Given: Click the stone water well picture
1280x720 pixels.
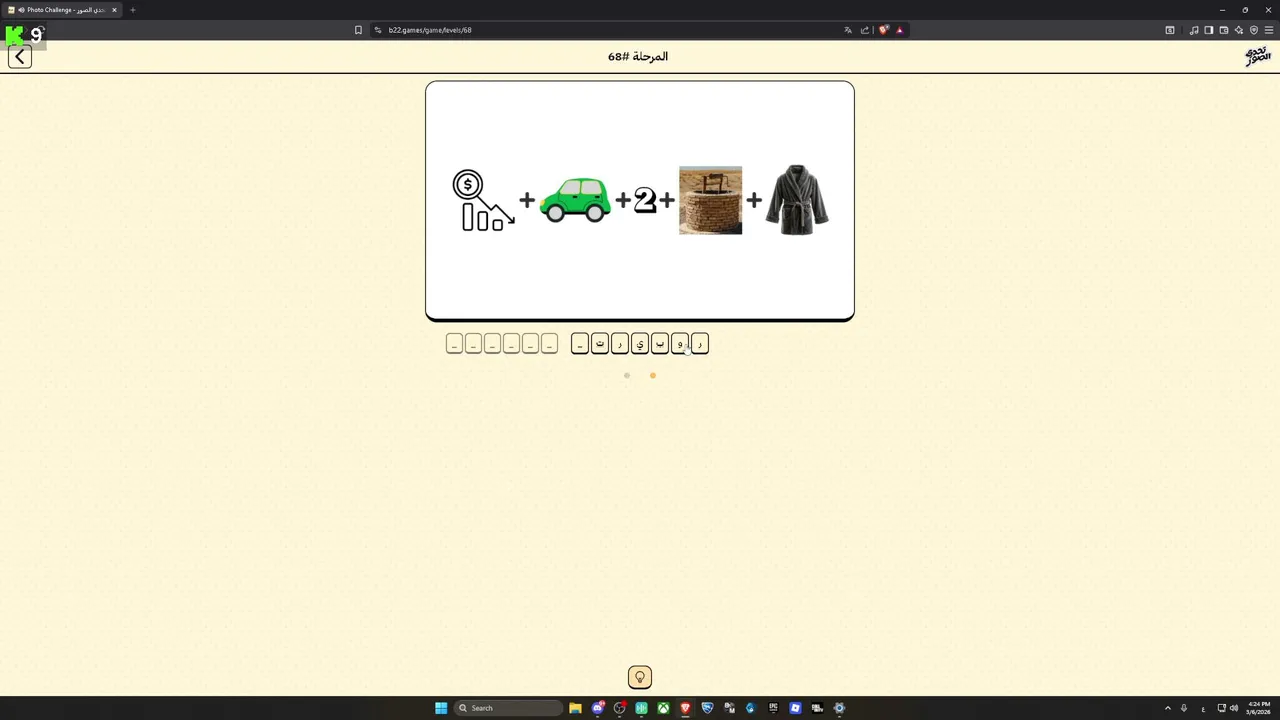Looking at the screenshot, I should (710, 200).
